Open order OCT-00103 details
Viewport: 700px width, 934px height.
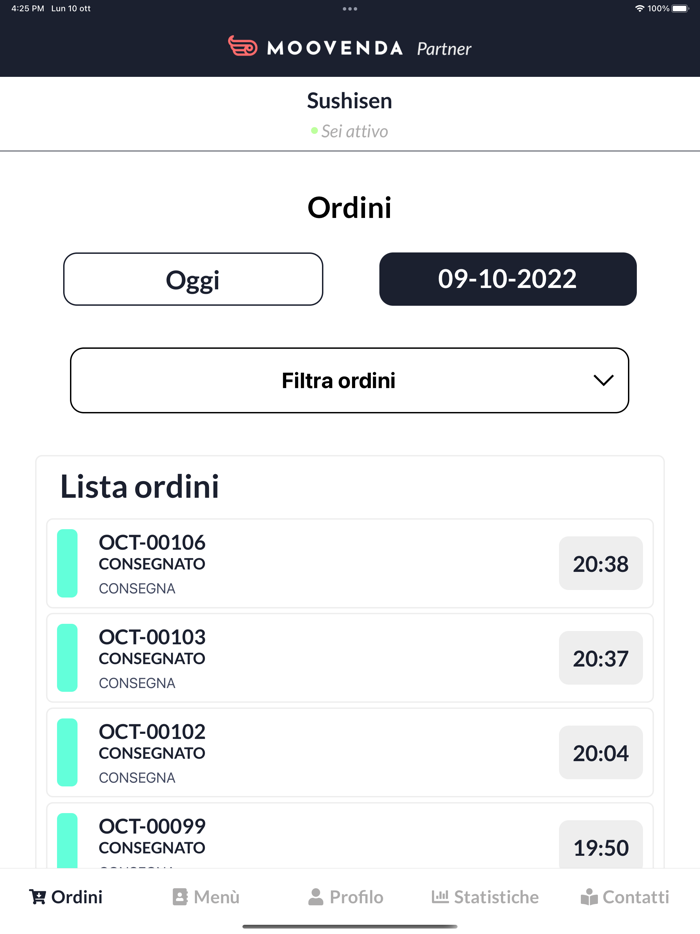coord(300,658)
